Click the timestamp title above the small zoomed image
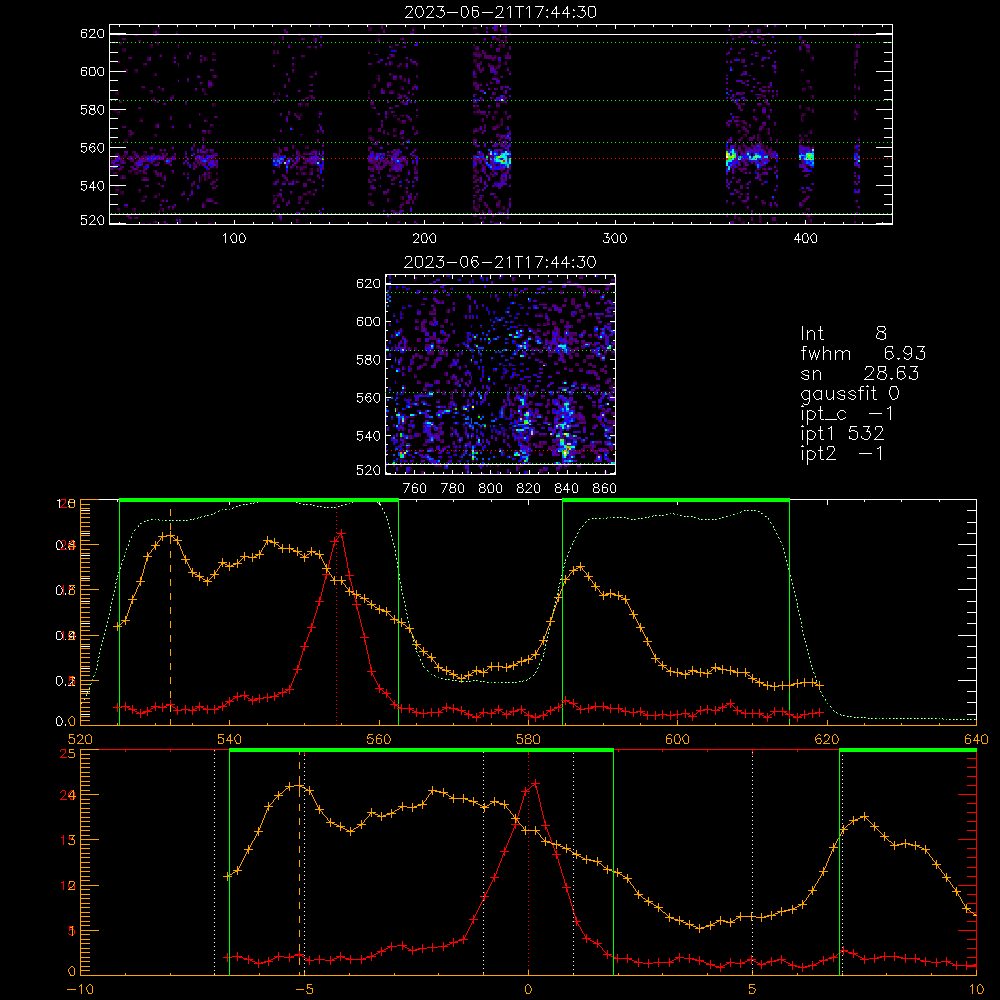 501,262
